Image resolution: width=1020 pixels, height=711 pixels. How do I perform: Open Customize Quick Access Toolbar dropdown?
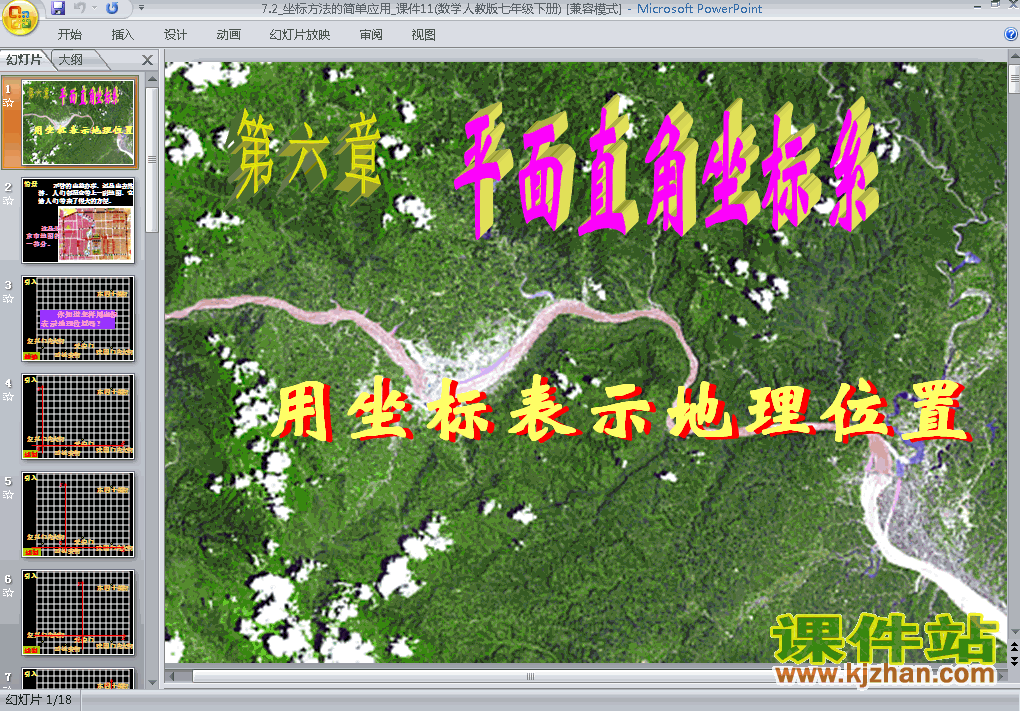click(141, 8)
